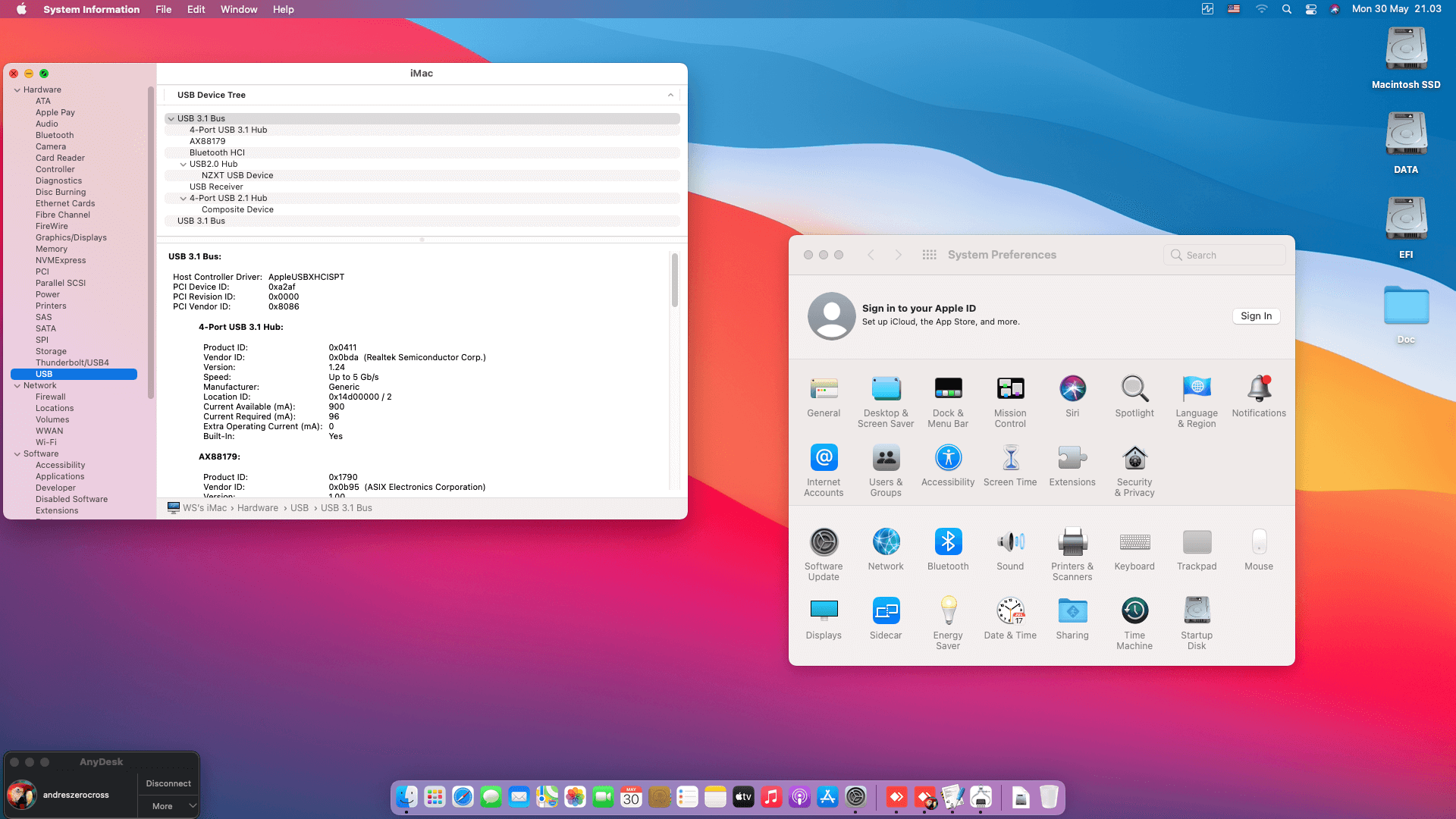Open Launchpad from the Dock
The height and width of the screenshot is (819, 1456).
[x=435, y=797]
